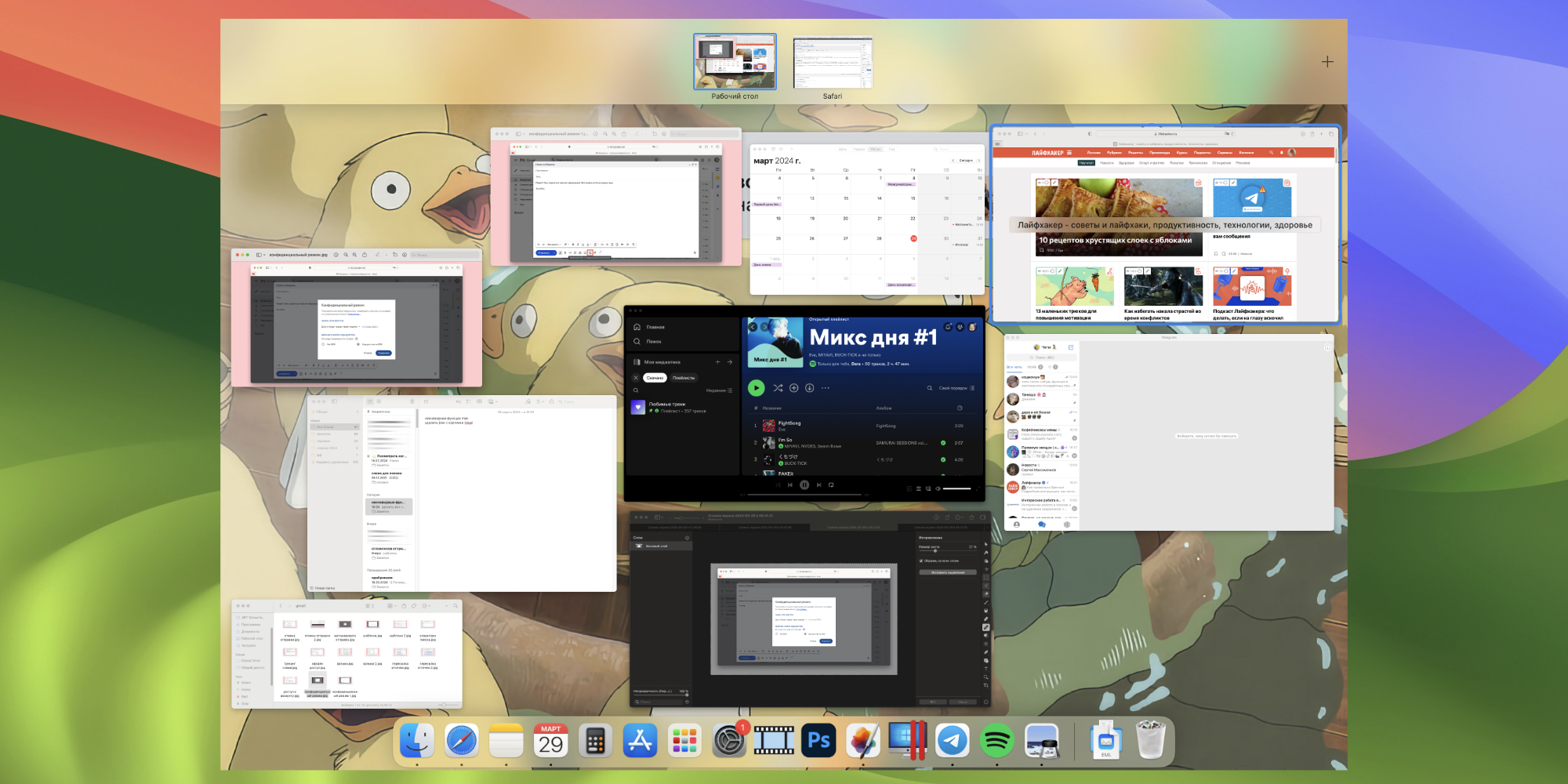The height and width of the screenshot is (784, 1568).
Task: Toggle repeat in Spotify bottom player
Action: [831, 485]
